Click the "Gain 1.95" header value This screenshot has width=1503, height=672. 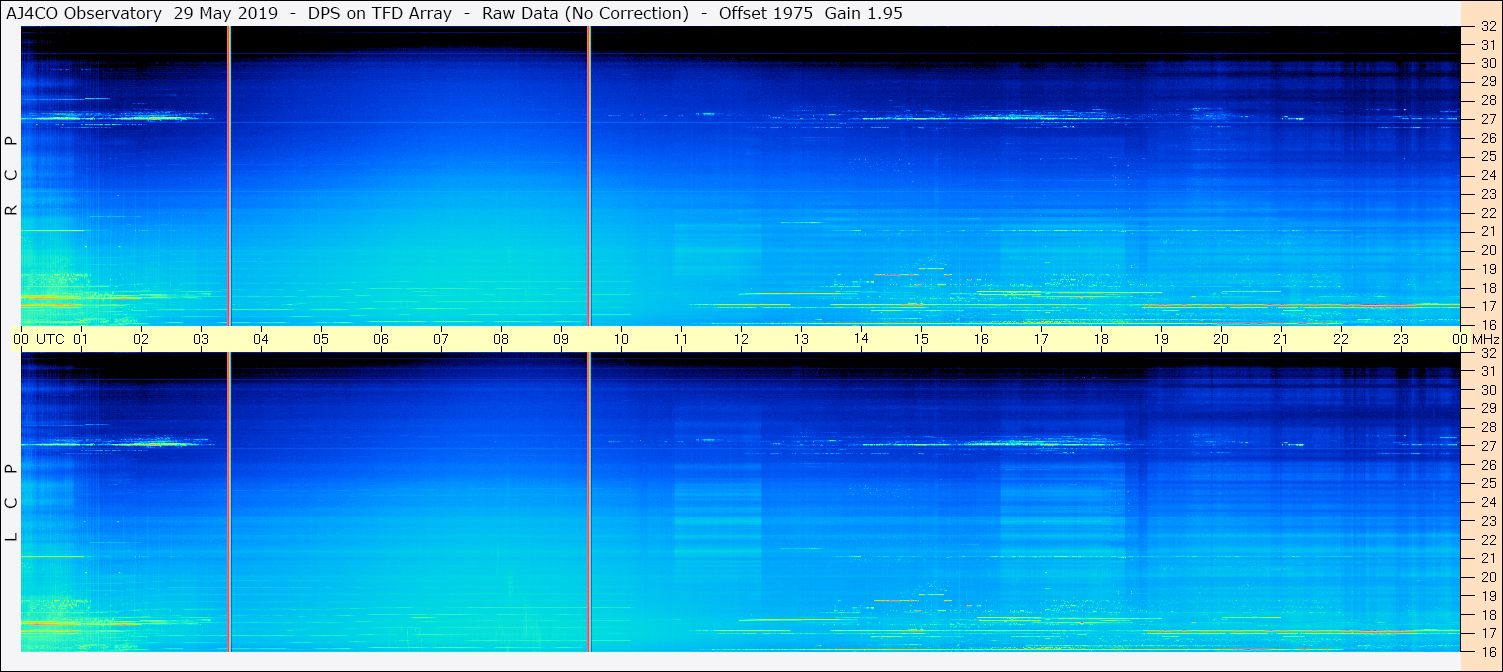(x=864, y=13)
